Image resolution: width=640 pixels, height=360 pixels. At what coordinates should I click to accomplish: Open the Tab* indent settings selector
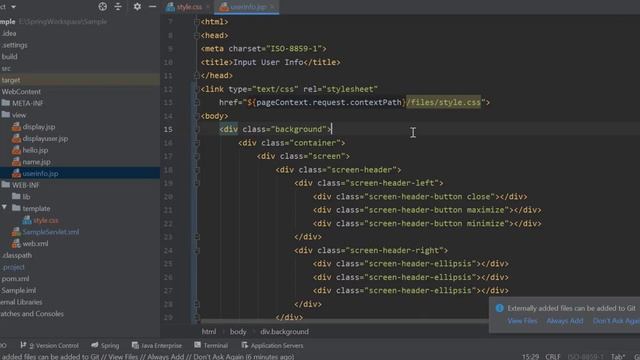click(618, 357)
